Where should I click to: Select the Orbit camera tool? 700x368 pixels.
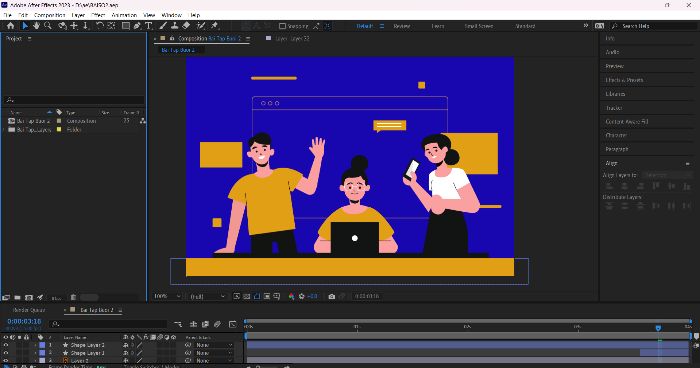click(62, 26)
